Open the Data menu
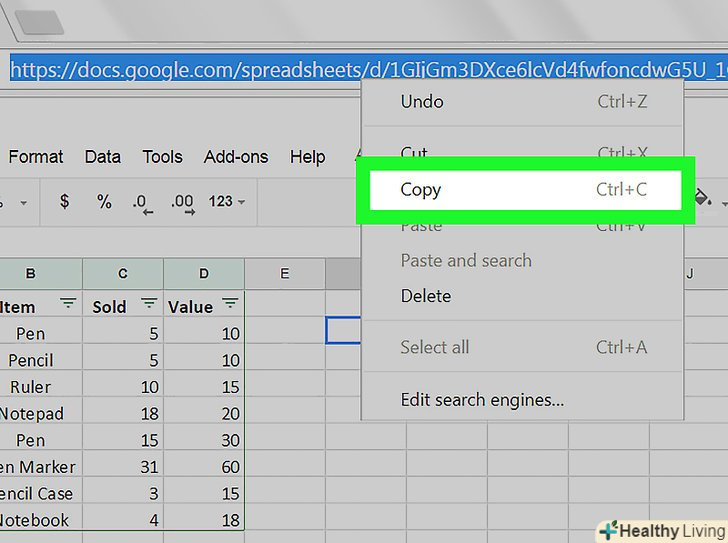The width and height of the screenshot is (728, 543). click(103, 157)
